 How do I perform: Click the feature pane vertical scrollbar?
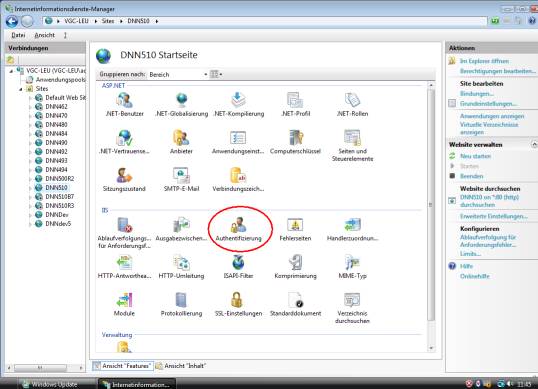click(431, 204)
